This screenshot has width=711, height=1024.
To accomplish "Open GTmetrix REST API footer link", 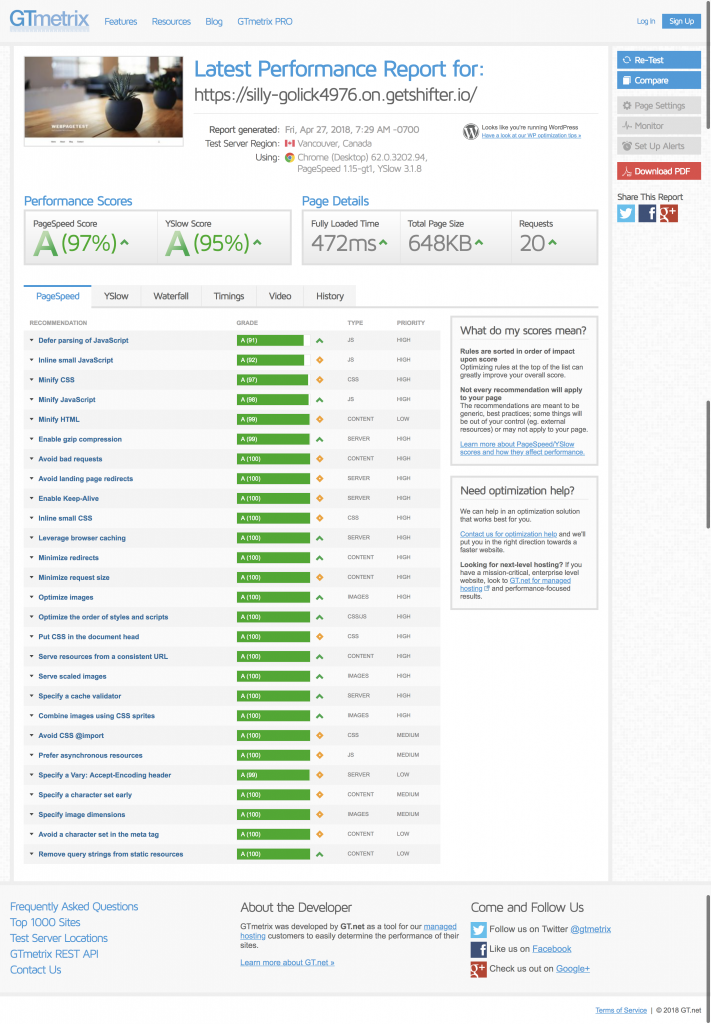I will [54, 953].
